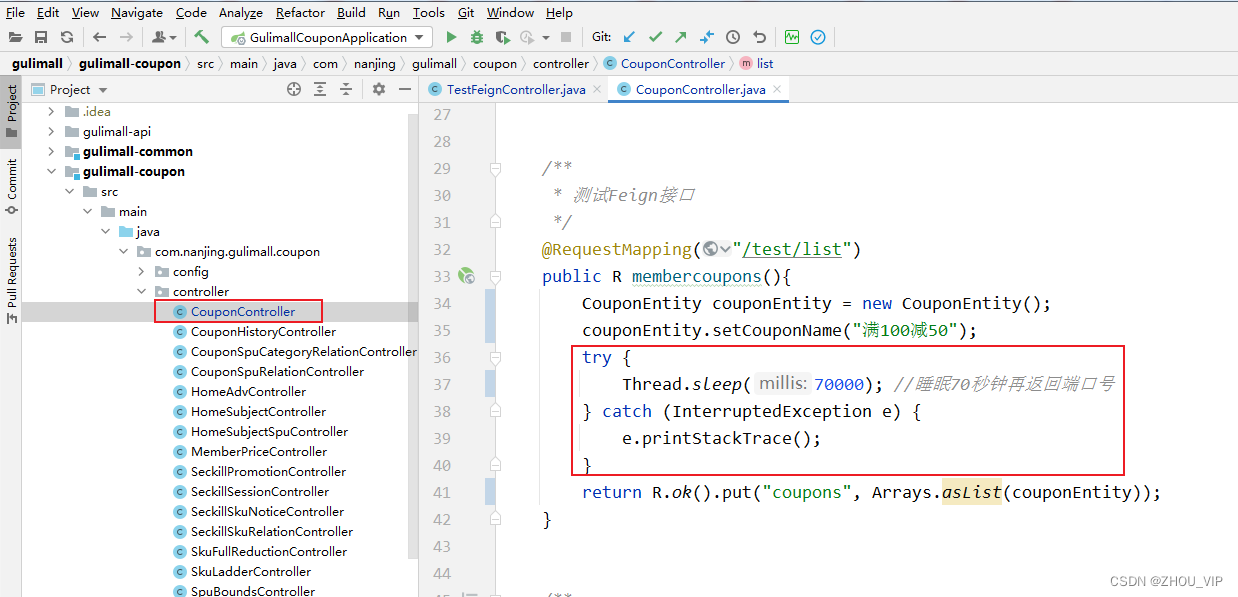Open the Navigate menu
Image resolution: width=1238 pixels, height=597 pixels.
click(x=137, y=12)
